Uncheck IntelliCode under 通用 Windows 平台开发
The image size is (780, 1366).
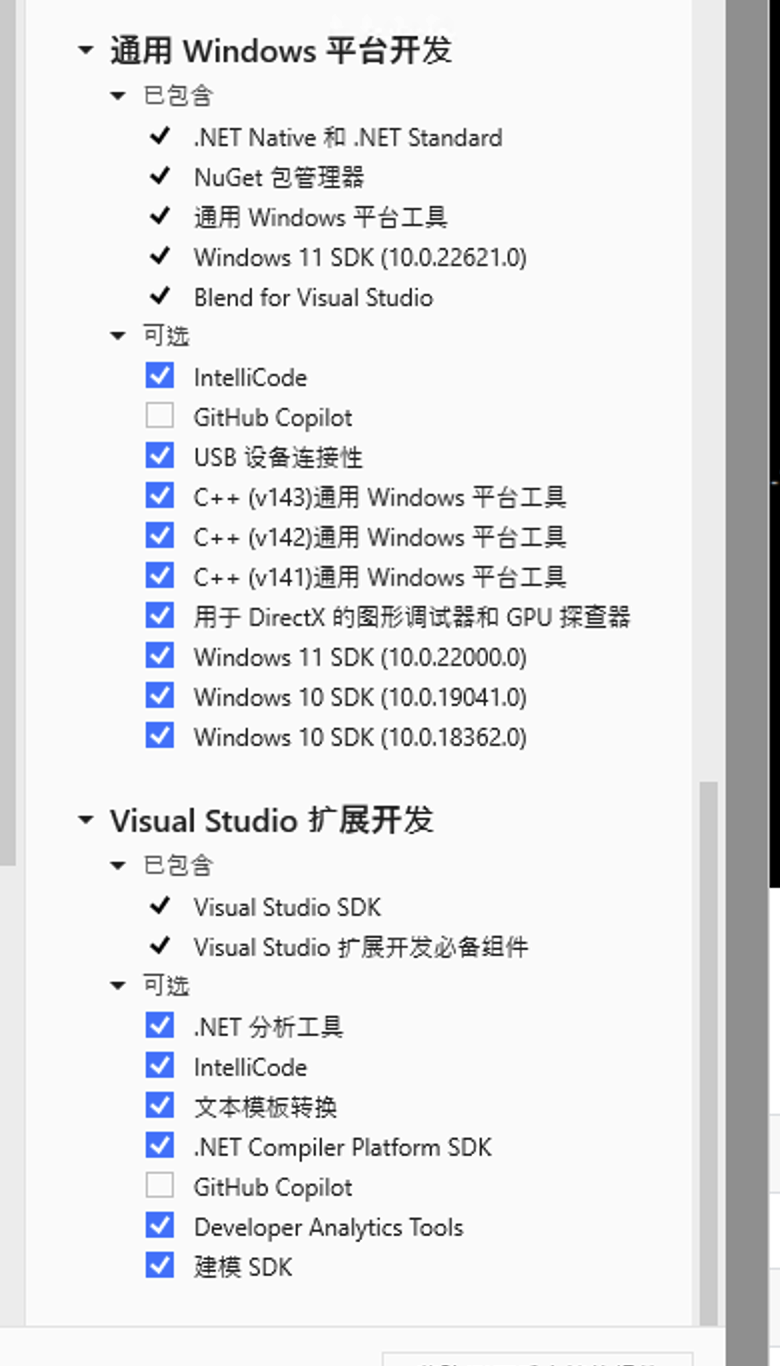point(159,376)
